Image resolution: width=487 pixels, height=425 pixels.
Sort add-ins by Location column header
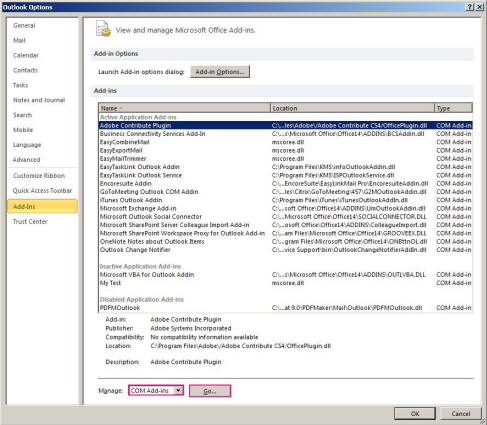point(352,108)
